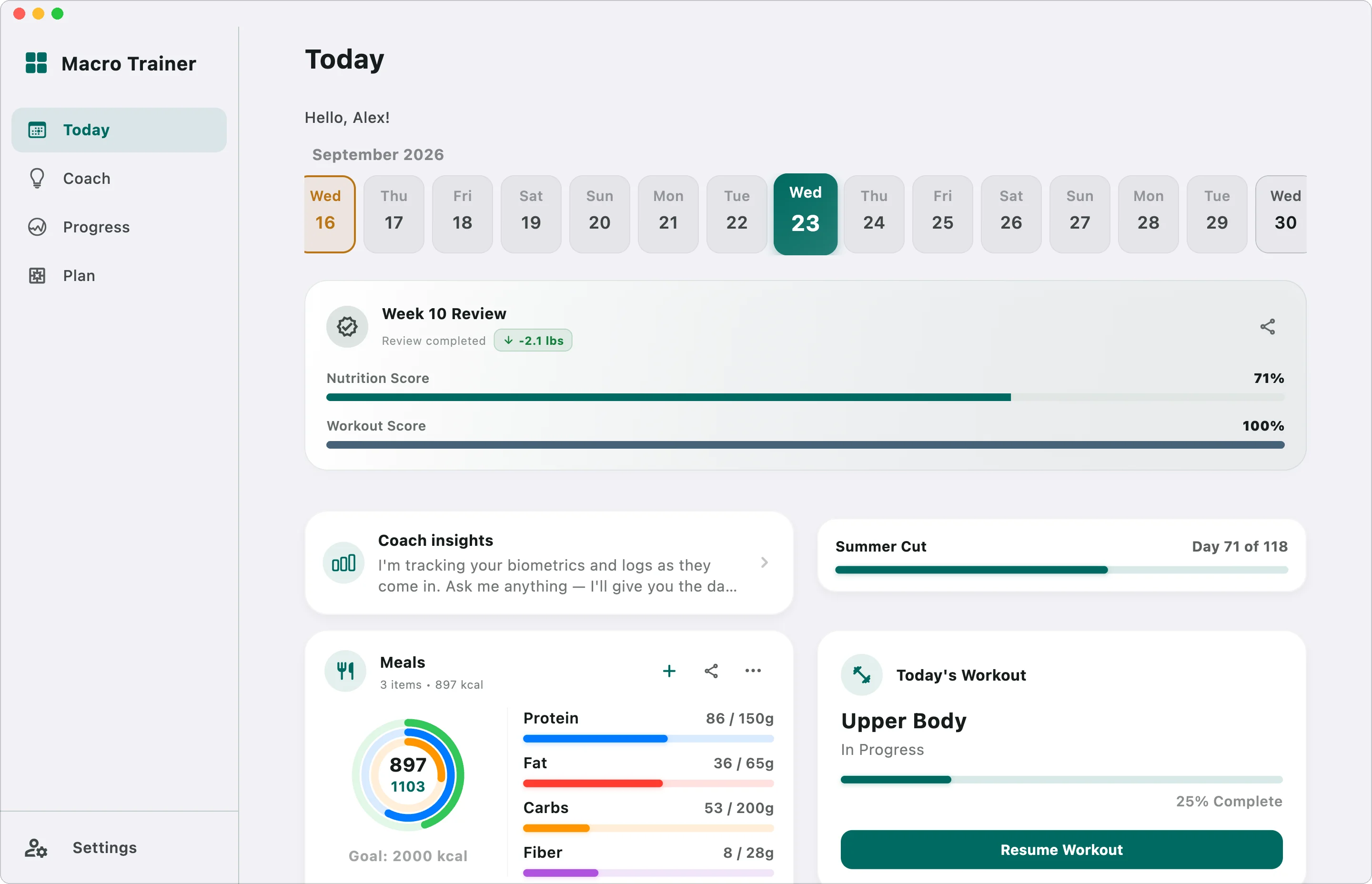Select Thu 24 in the date strip
1372x884 pixels.
874,214
